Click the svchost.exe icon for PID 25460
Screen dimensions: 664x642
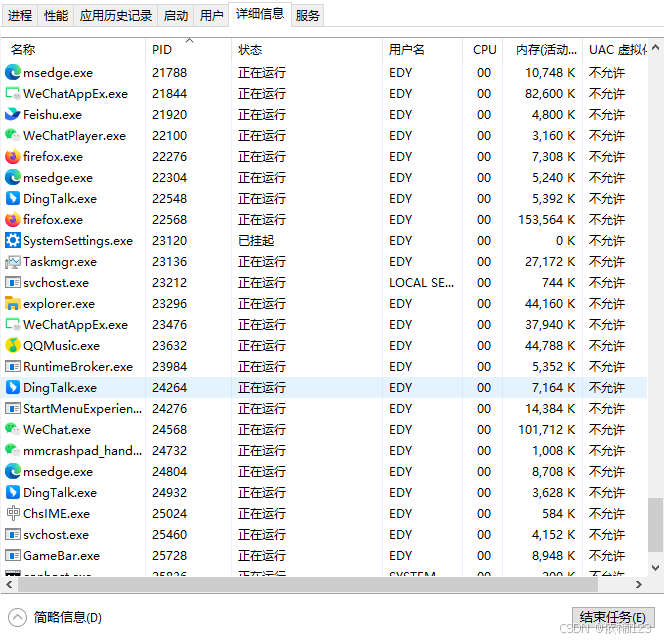(x=13, y=534)
